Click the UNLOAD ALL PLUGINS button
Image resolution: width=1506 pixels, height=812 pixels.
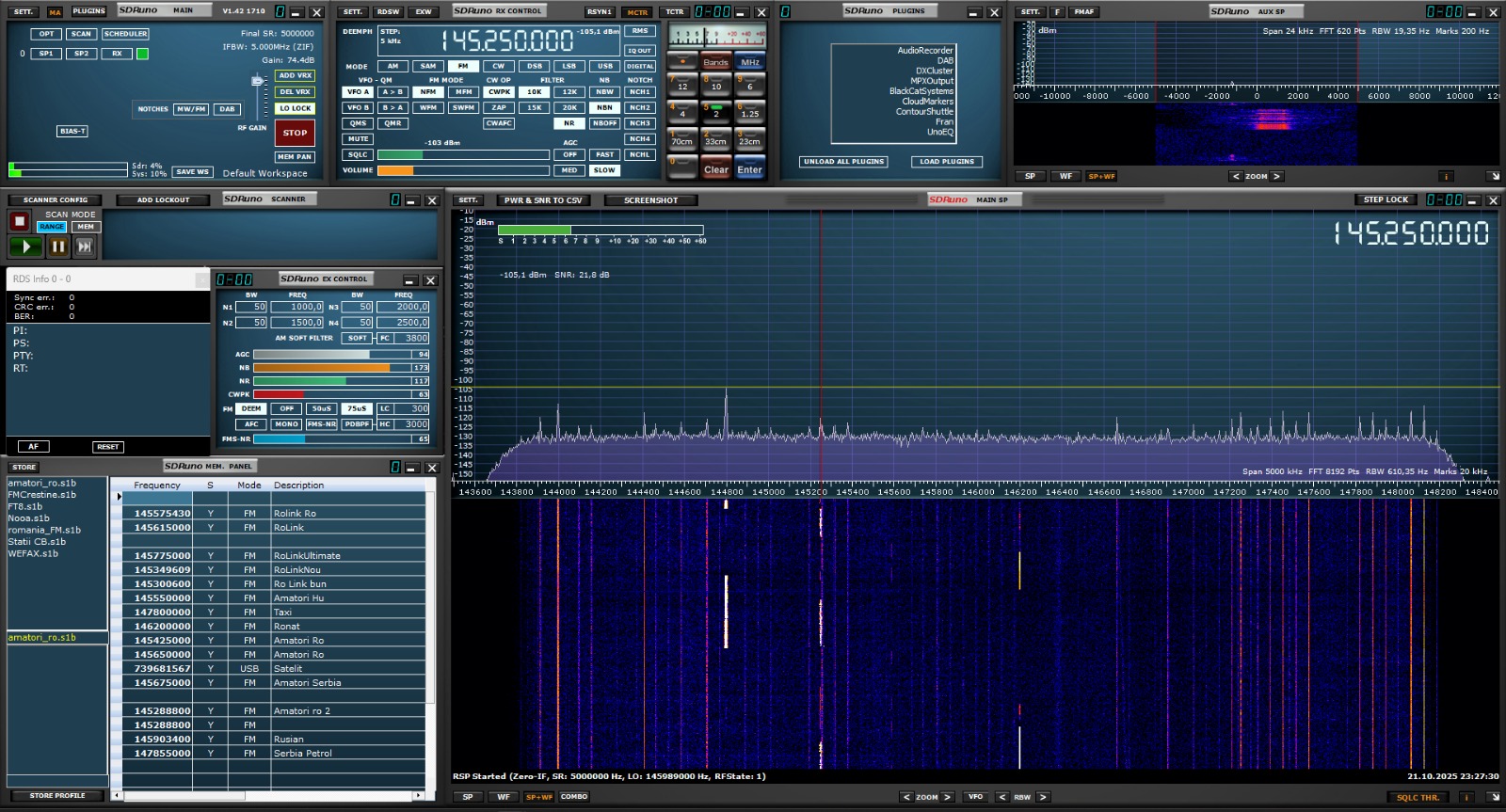pos(843,162)
